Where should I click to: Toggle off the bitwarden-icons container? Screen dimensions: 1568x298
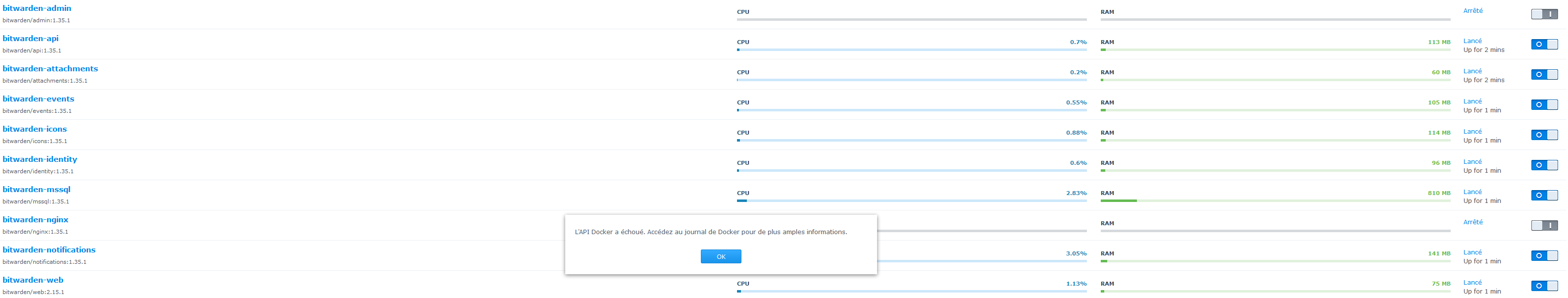(1544, 135)
